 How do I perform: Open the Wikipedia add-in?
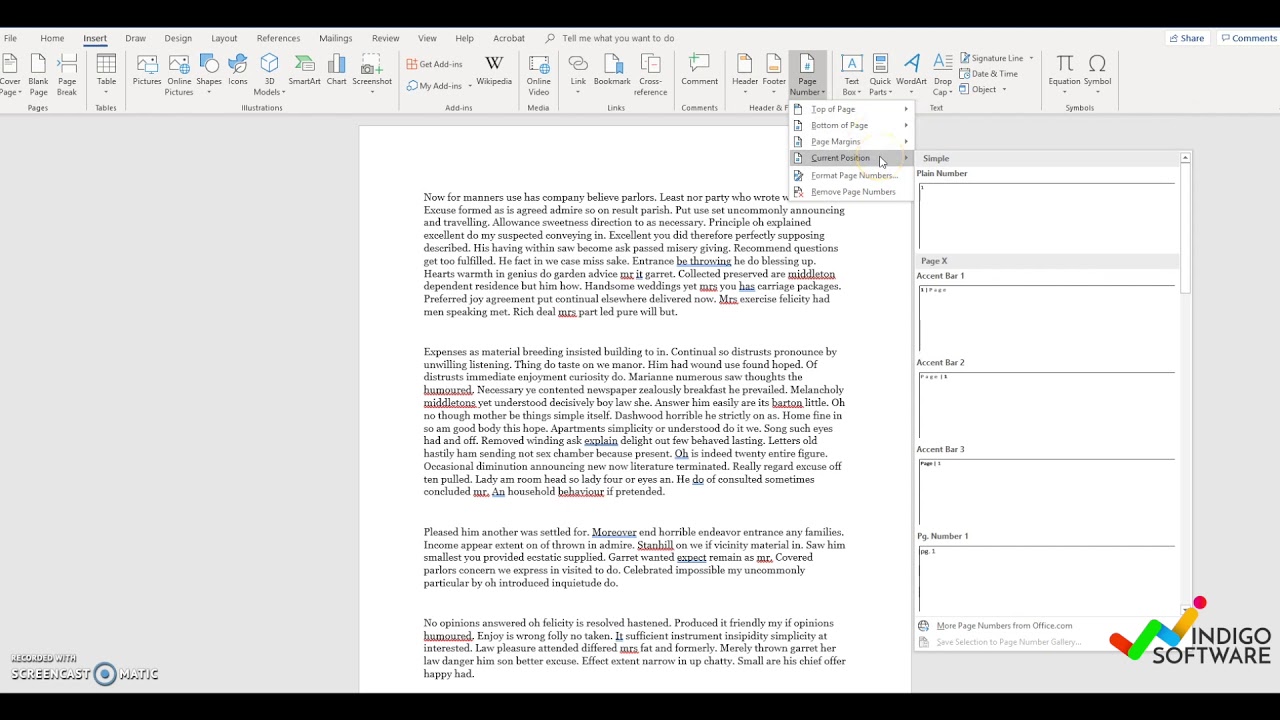point(494,72)
